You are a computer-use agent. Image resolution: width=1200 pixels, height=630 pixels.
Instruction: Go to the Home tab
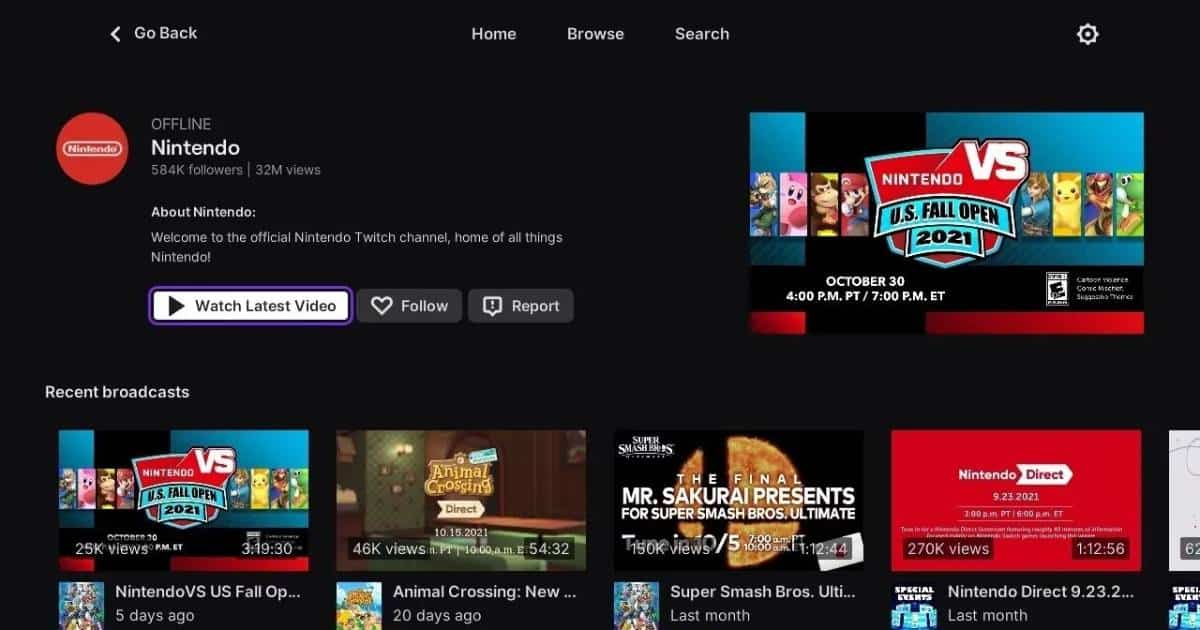coord(494,34)
